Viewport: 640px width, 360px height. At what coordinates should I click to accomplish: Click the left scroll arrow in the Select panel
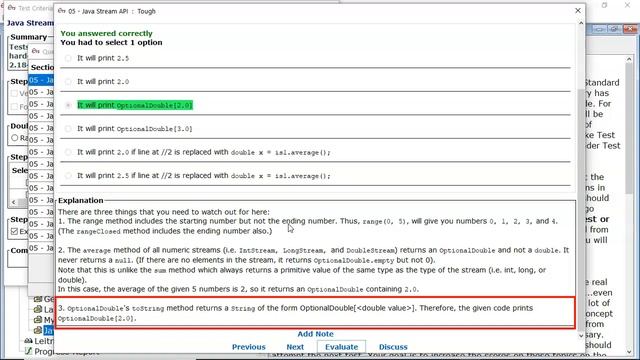(14, 202)
